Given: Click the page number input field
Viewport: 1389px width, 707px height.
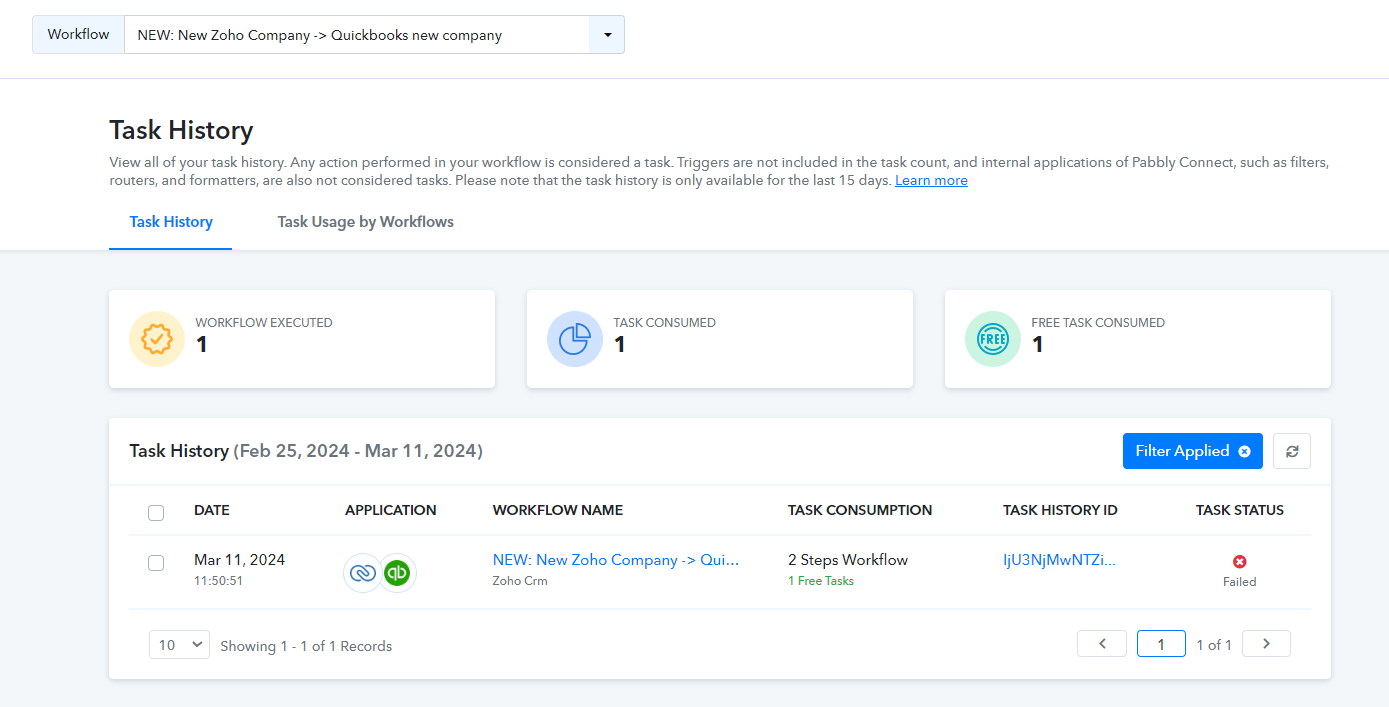Looking at the screenshot, I should 1161,644.
